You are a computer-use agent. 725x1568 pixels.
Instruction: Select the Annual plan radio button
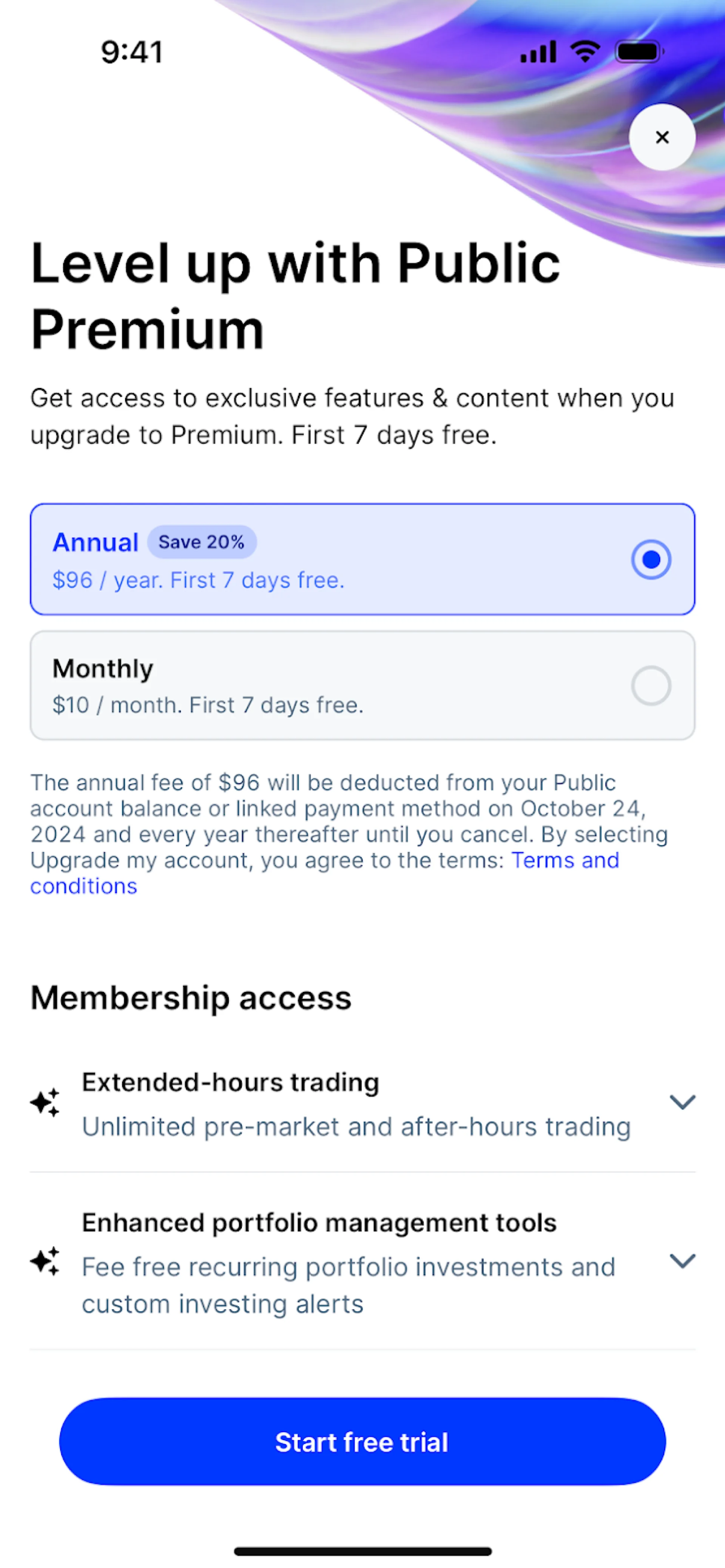pos(651,559)
